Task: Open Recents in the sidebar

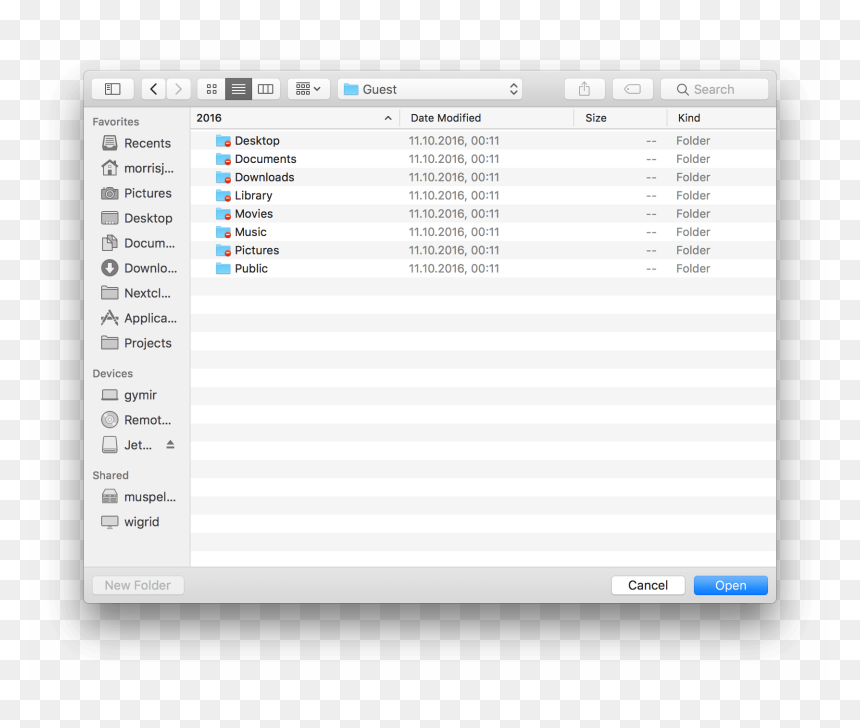Action: pos(137,143)
